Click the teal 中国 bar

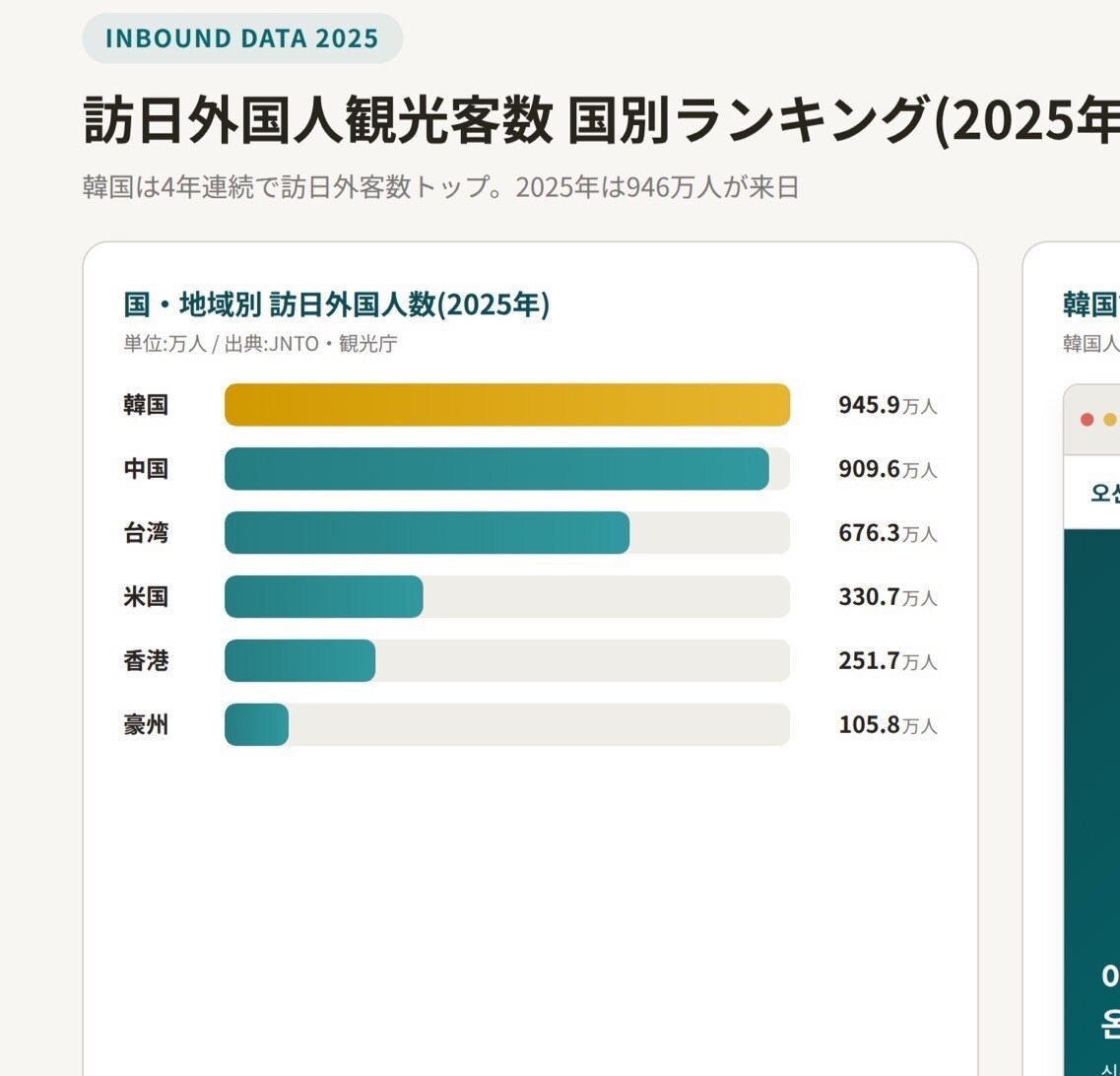coord(497,469)
